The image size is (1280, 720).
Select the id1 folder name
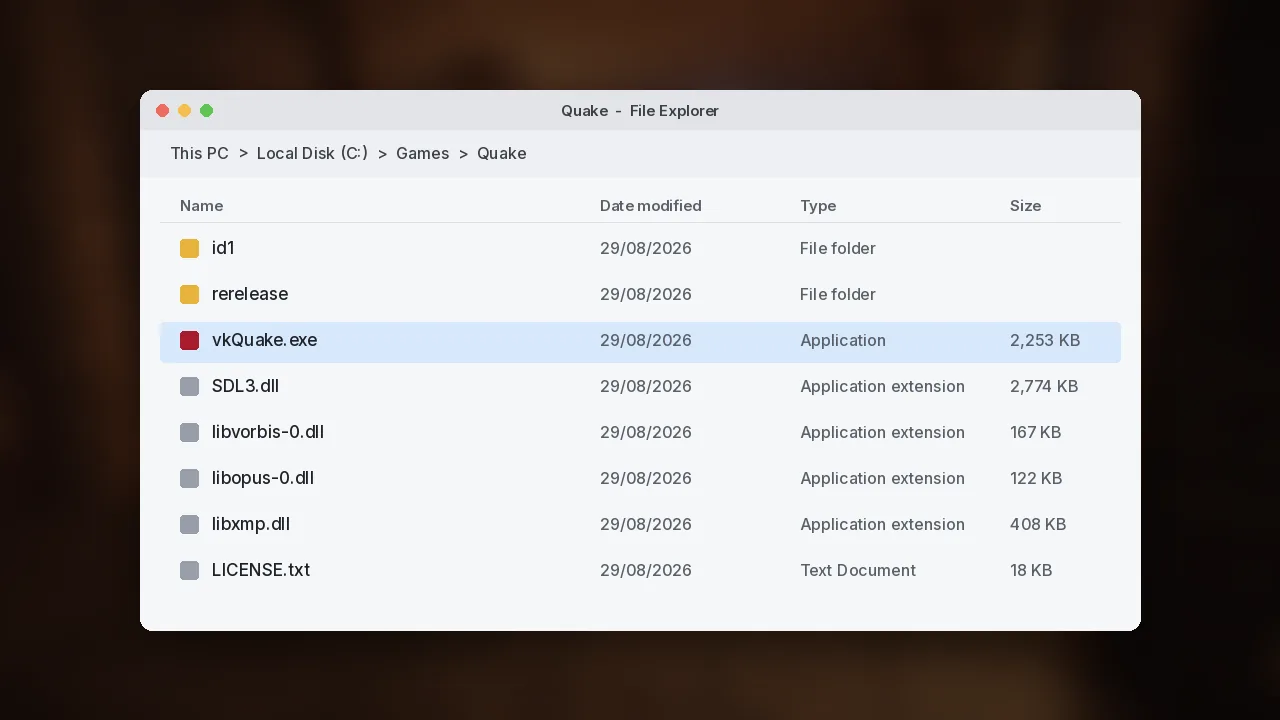tap(223, 248)
